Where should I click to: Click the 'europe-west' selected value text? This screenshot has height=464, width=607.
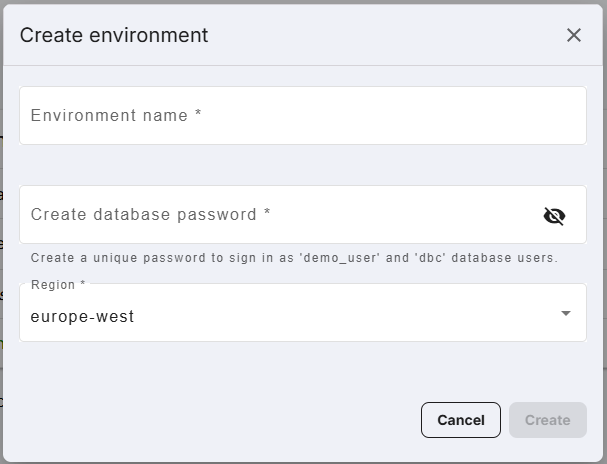click(x=82, y=317)
